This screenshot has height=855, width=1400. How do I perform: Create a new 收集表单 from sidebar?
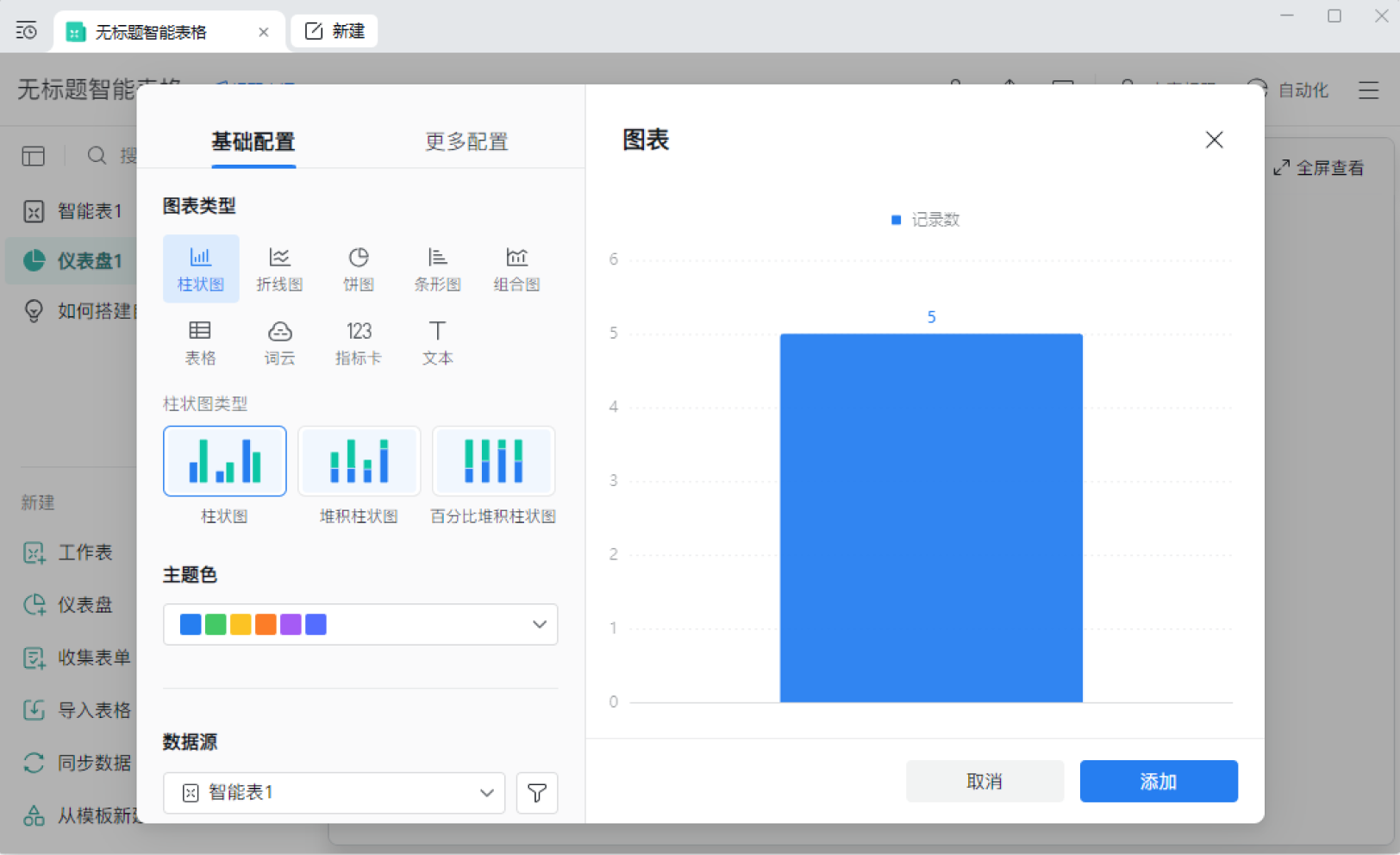[77, 658]
